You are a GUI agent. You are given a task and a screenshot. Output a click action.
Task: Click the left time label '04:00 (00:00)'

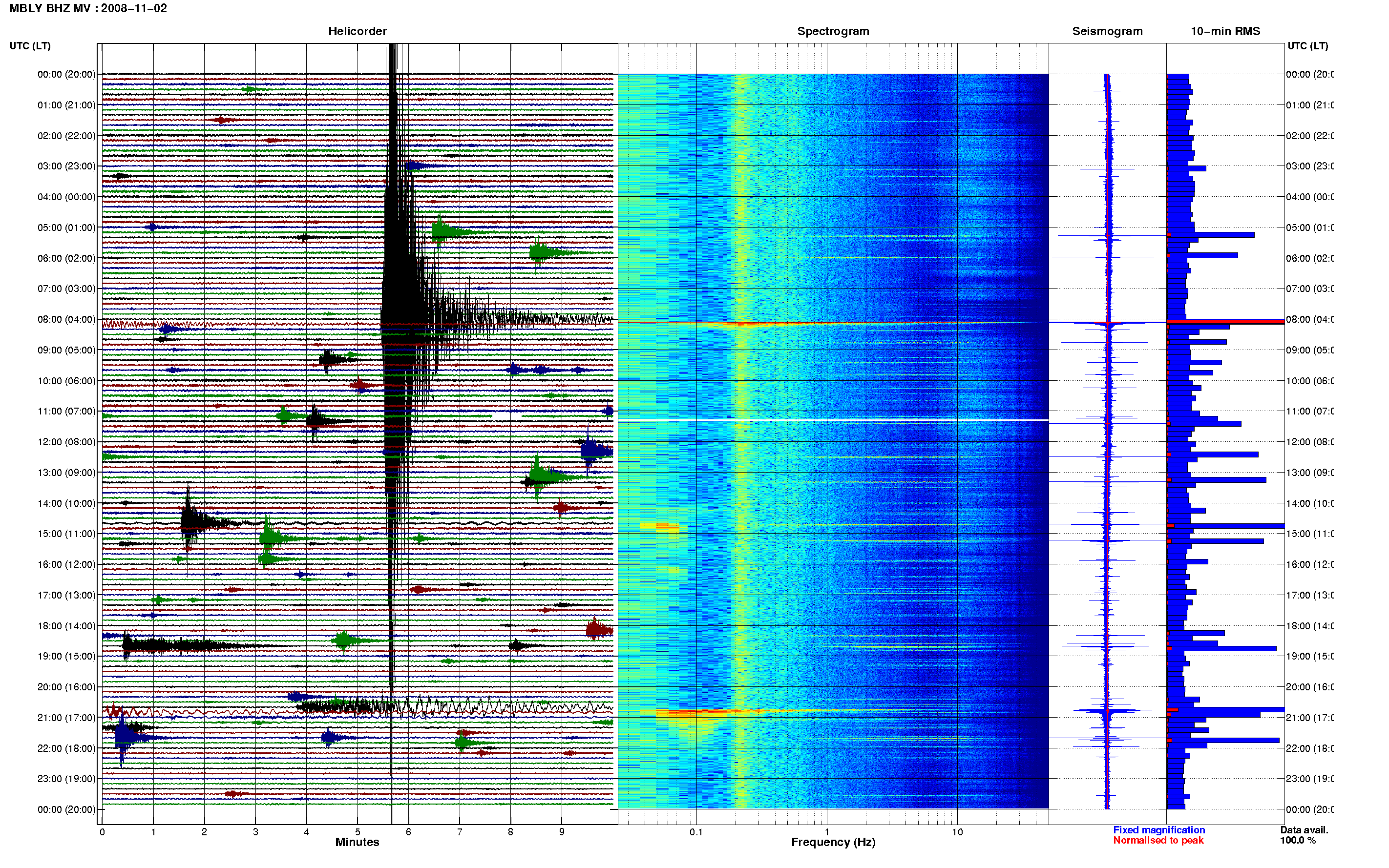point(66,197)
